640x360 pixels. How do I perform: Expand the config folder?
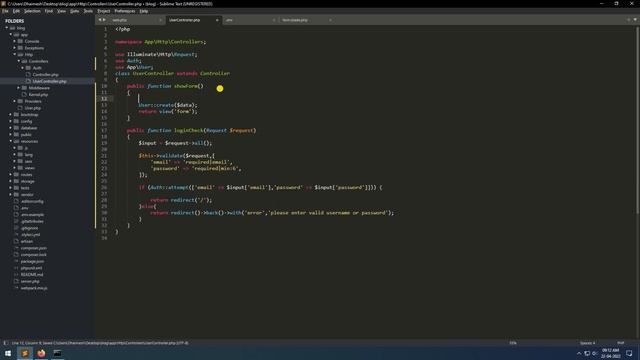(11, 121)
